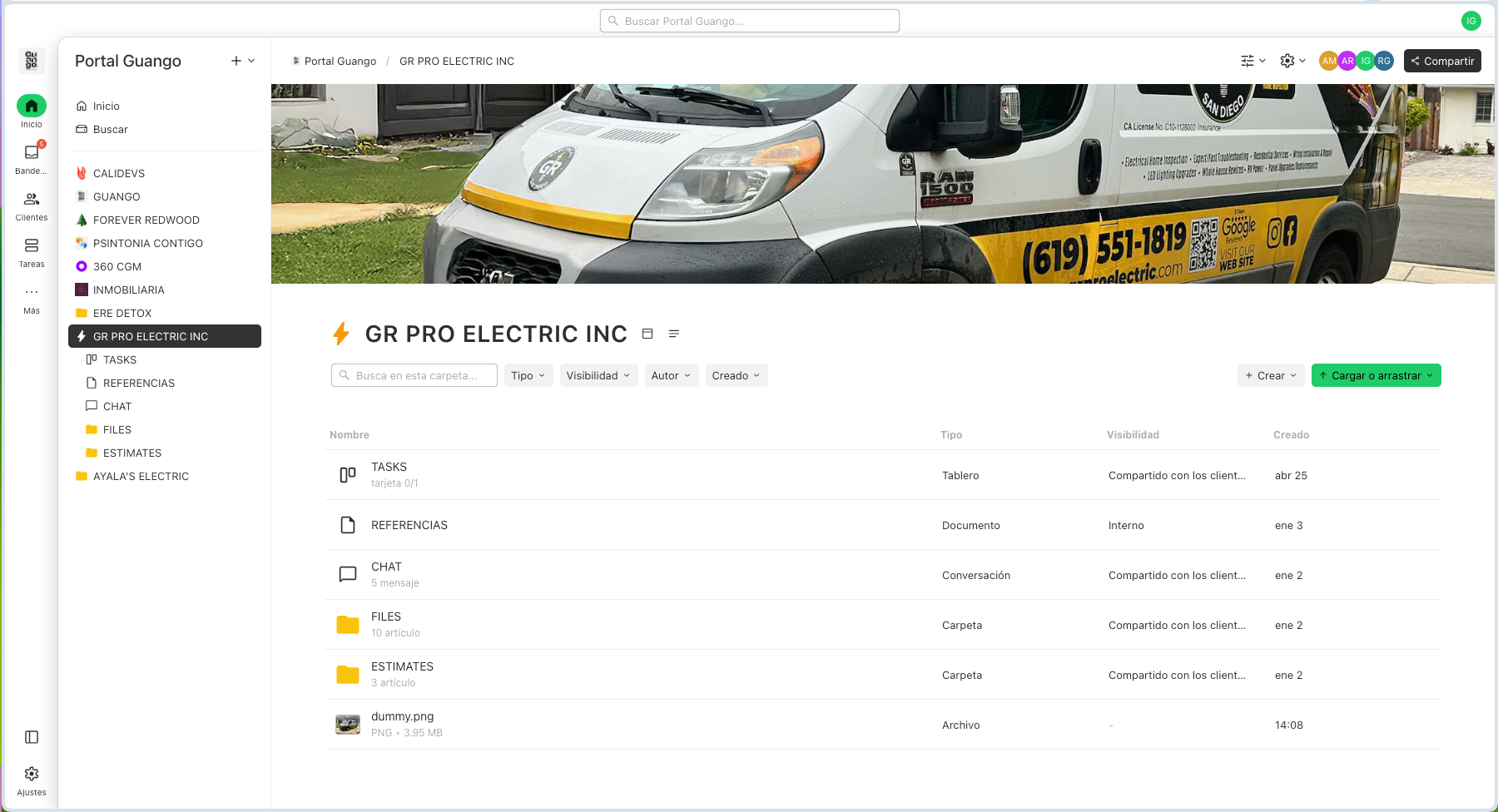The image size is (1498, 812).
Task: Open the Más ellipsis menu
Action: point(32,292)
